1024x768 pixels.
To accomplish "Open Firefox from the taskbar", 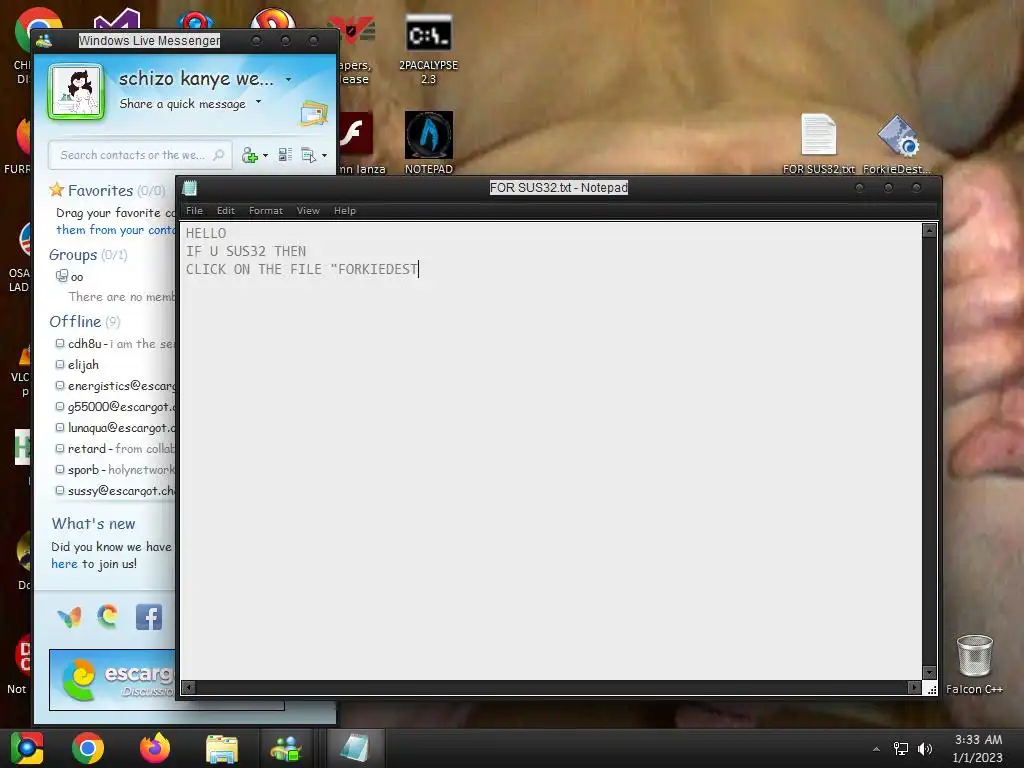I will pyautogui.click(x=155, y=748).
